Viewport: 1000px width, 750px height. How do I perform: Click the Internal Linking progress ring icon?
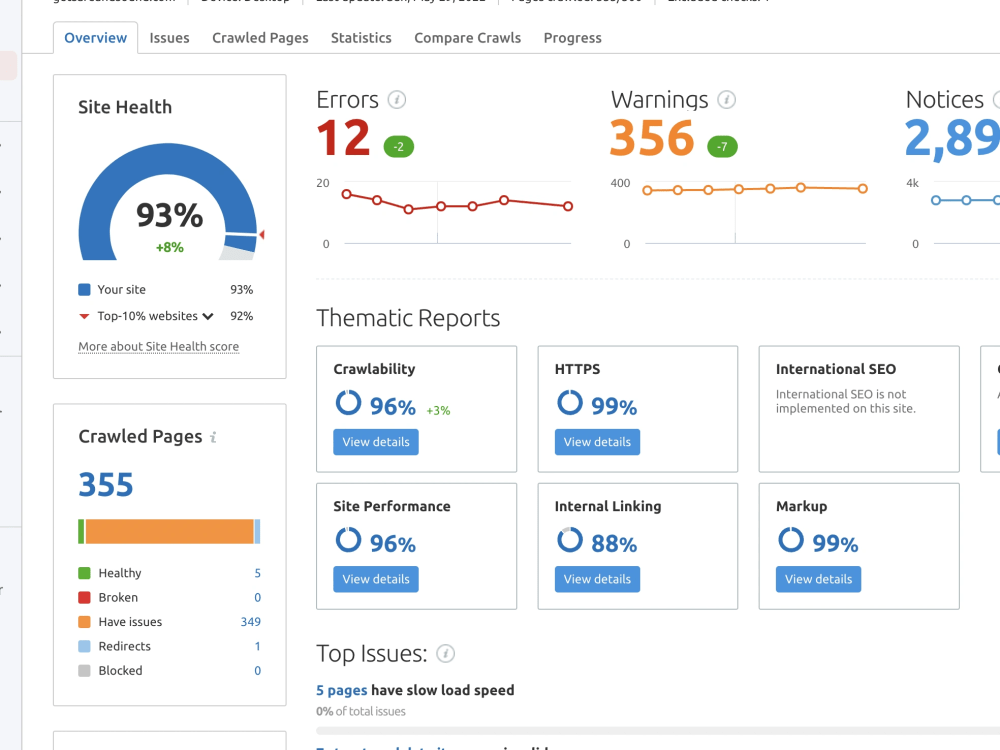(570, 540)
